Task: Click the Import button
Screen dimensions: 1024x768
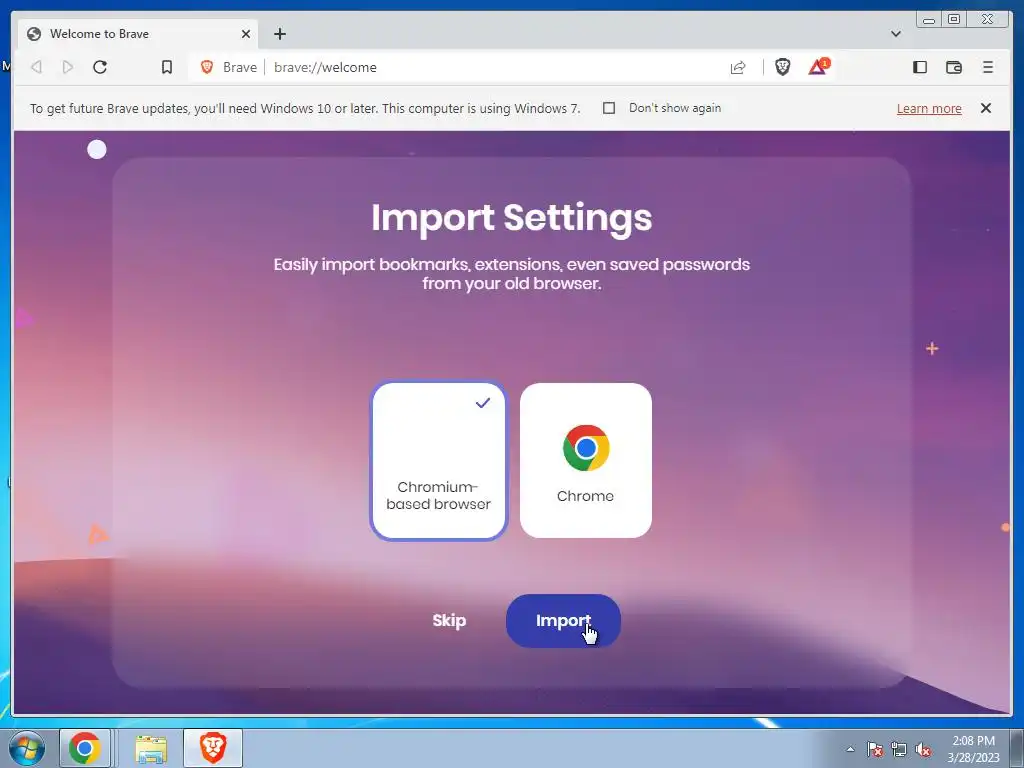Action: pyautogui.click(x=563, y=620)
